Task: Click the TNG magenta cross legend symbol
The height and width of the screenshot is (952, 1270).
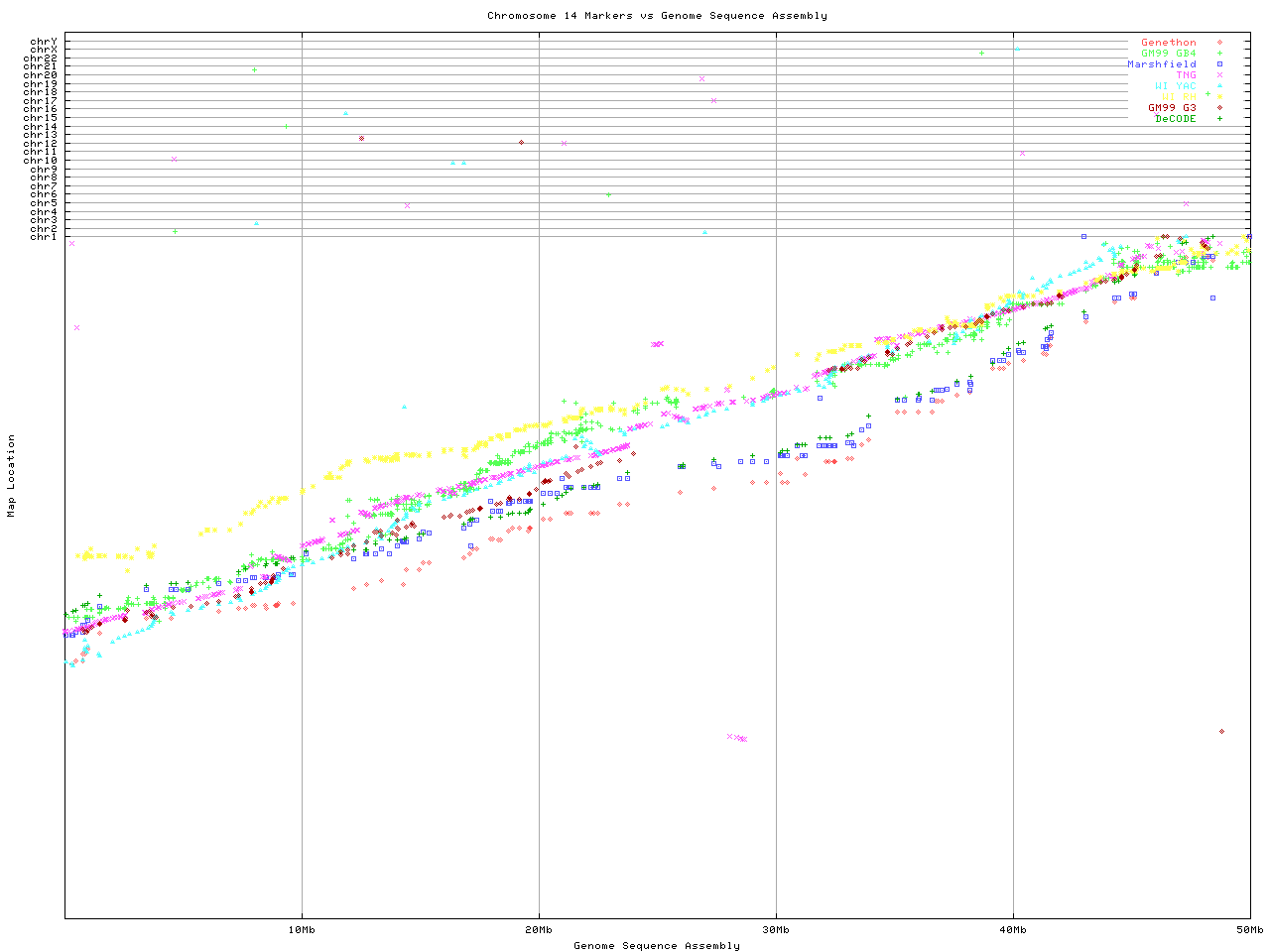Action: 1219,75
